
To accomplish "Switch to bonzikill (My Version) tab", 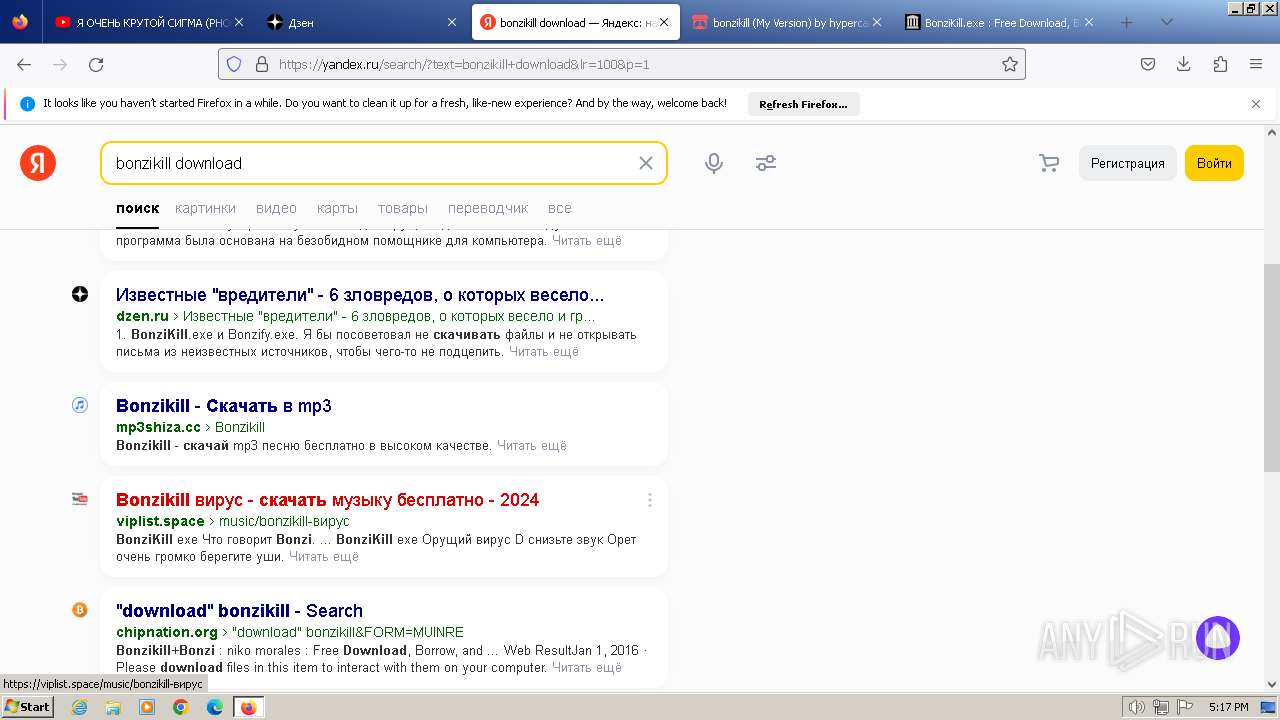I will pos(786,22).
